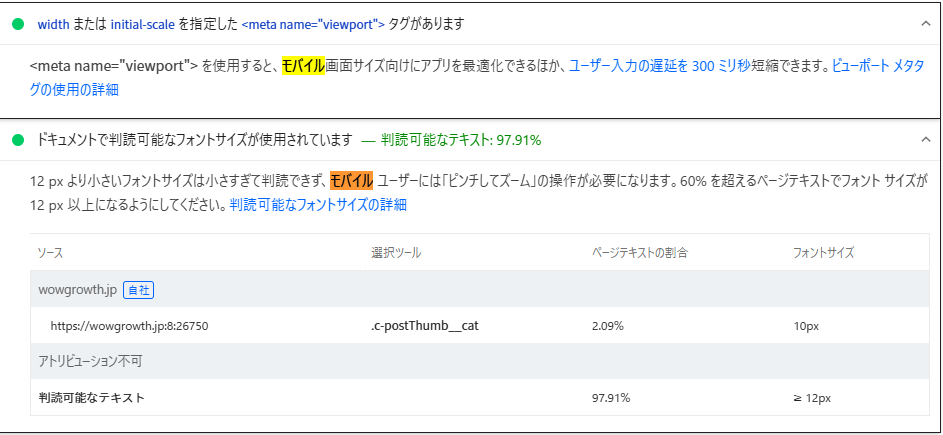Open the ユーザー入力の遅延を 300 ミリ秒 link
The height and width of the screenshot is (435, 943).
[659, 66]
